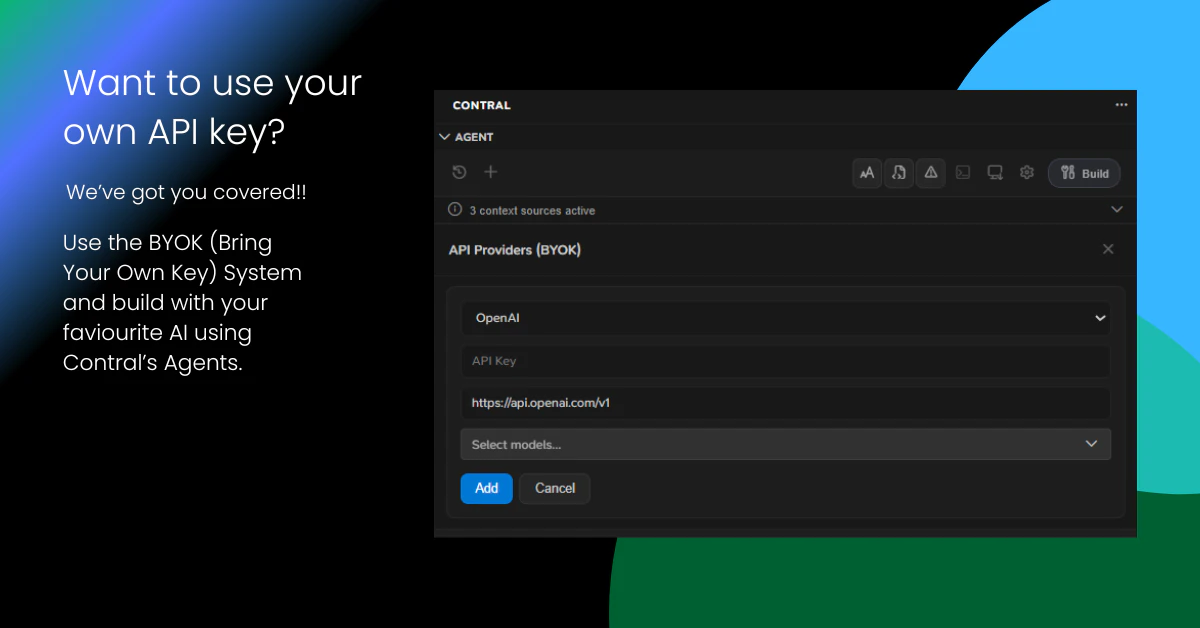Start a new agent session with plus icon
Image resolution: width=1200 pixels, height=628 pixels.
(x=491, y=172)
